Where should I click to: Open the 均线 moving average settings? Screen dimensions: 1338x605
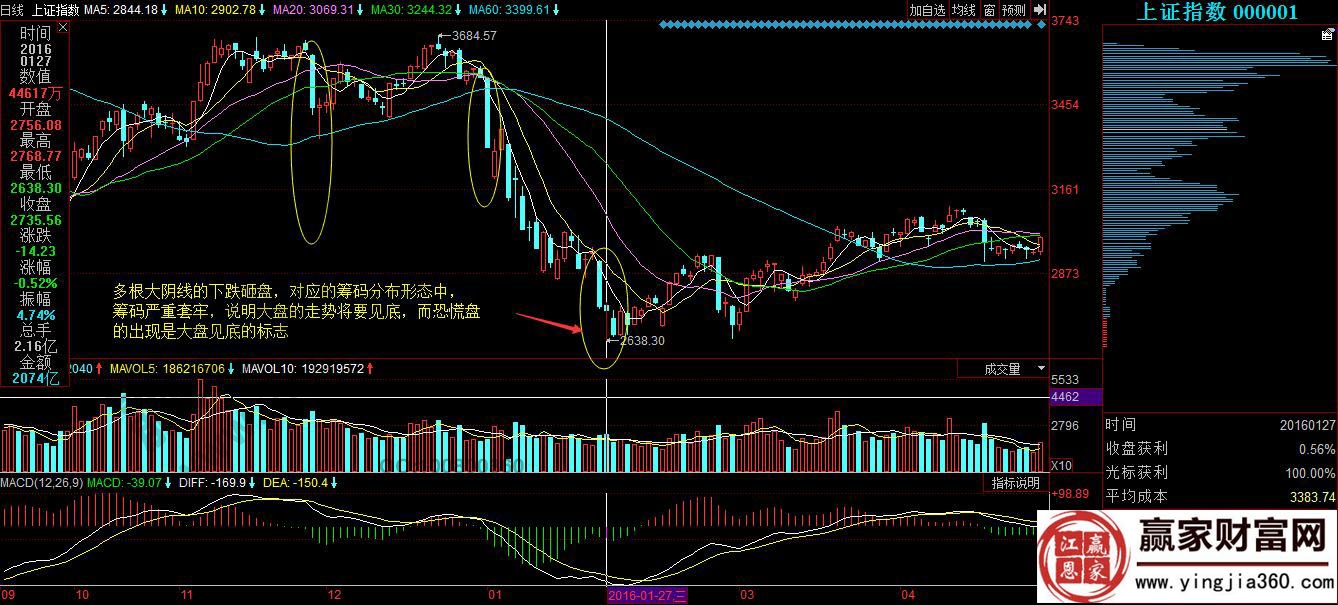963,10
